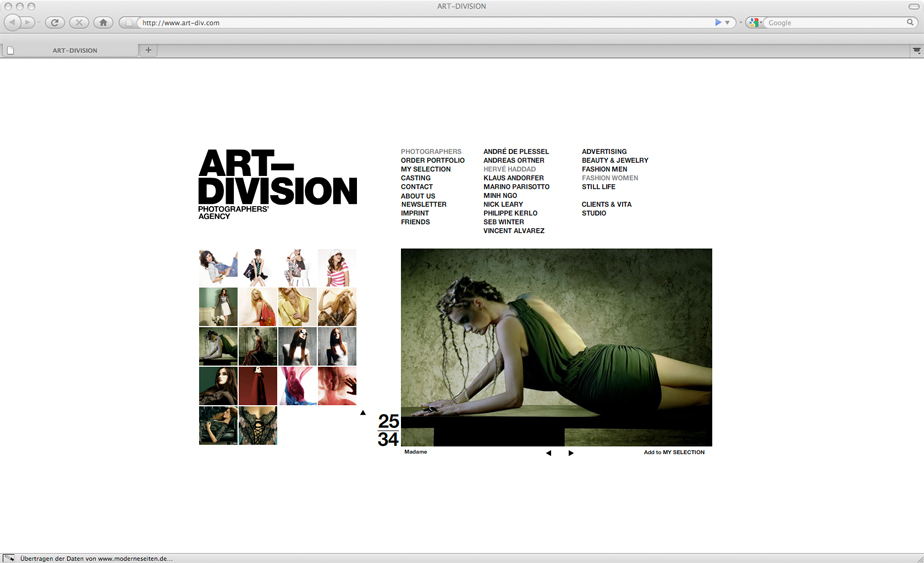Open the search engine selection dropdown

point(755,22)
